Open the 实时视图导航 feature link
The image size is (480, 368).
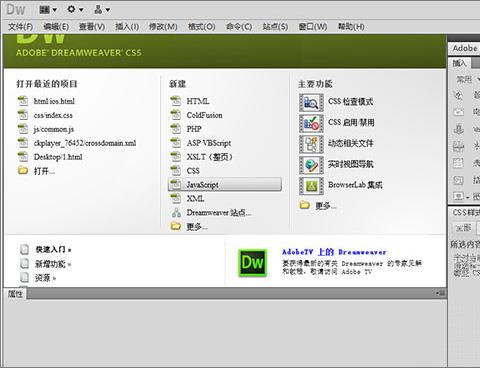point(350,164)
